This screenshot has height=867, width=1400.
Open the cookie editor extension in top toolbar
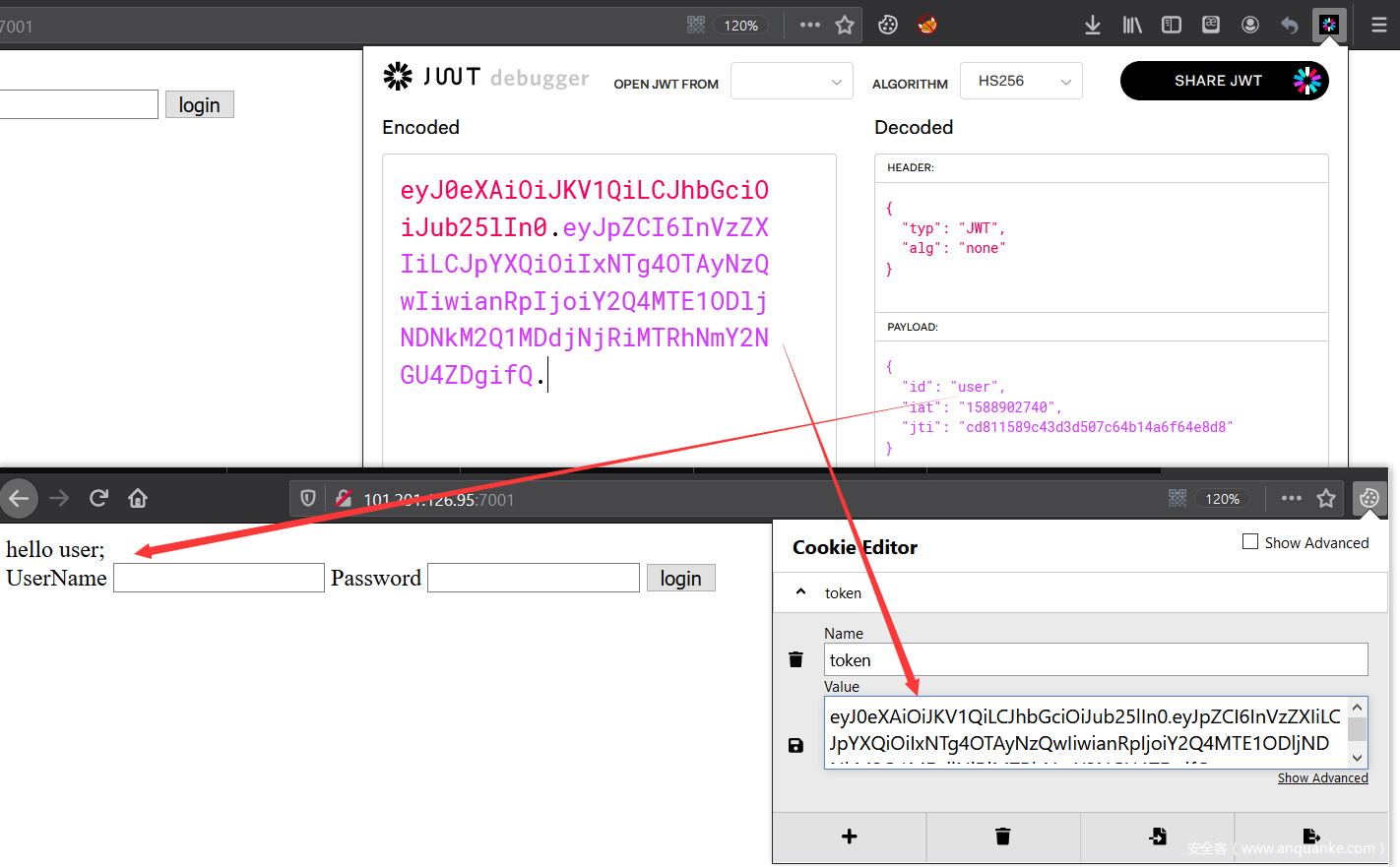click(x=888, y=26)
